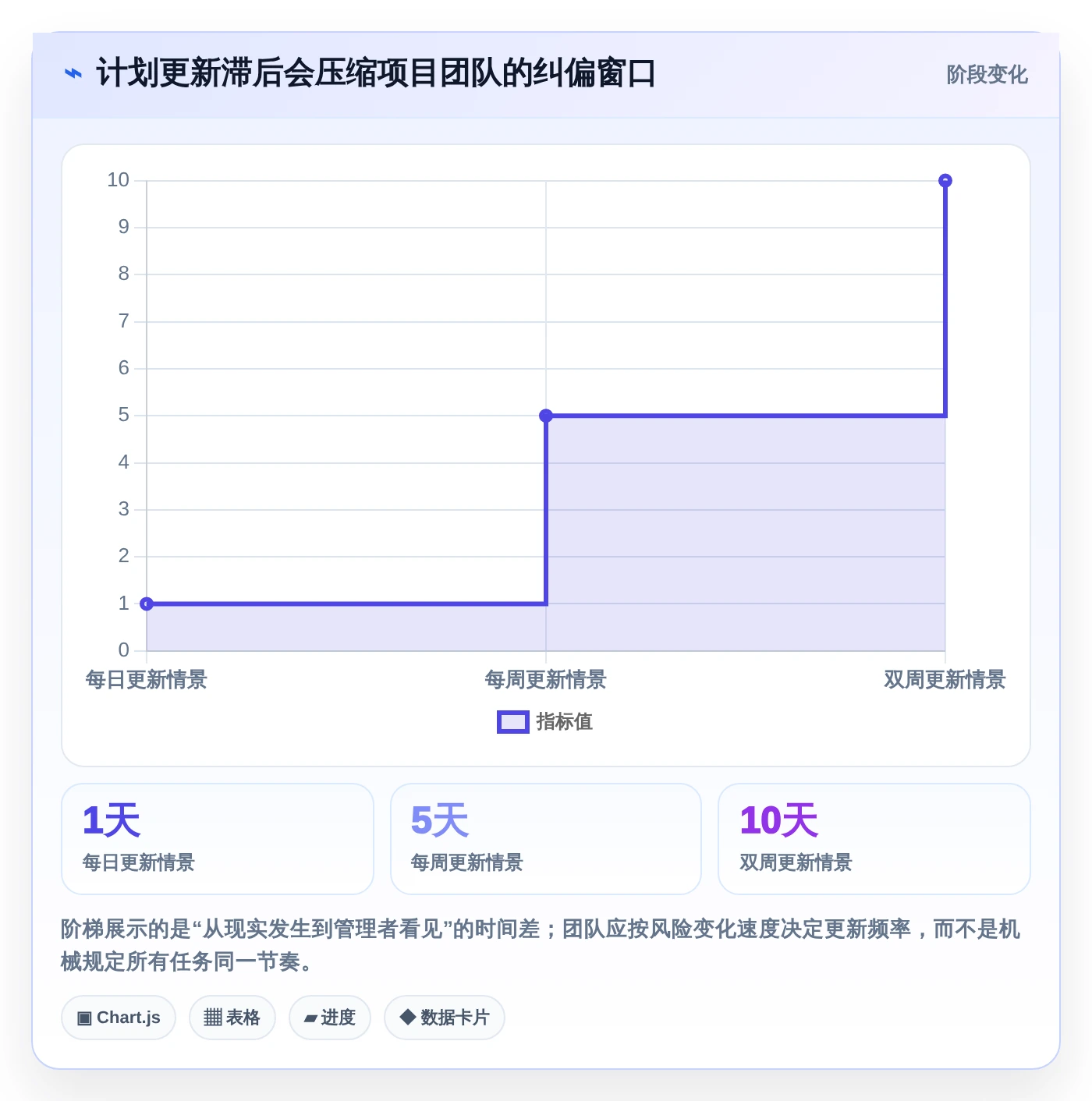Viewport: 1092px width, 1101px height.
Task: Click the parallelogram icon in 进度 chip
Action: [310, 1019]
